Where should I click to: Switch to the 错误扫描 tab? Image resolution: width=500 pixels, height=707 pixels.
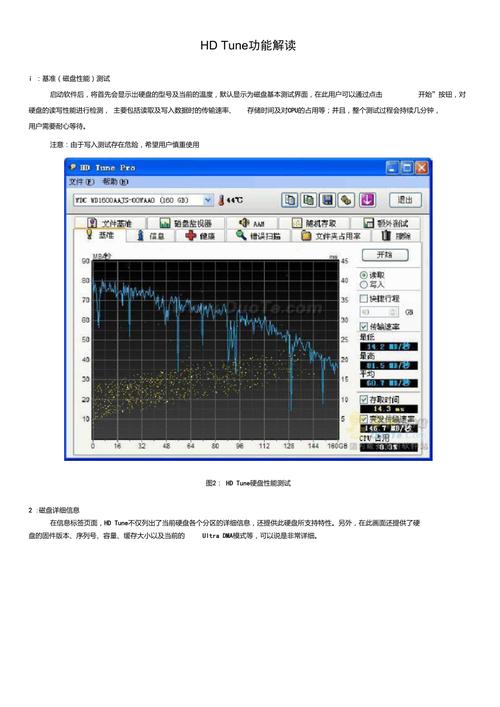click(x=258, y=236)
